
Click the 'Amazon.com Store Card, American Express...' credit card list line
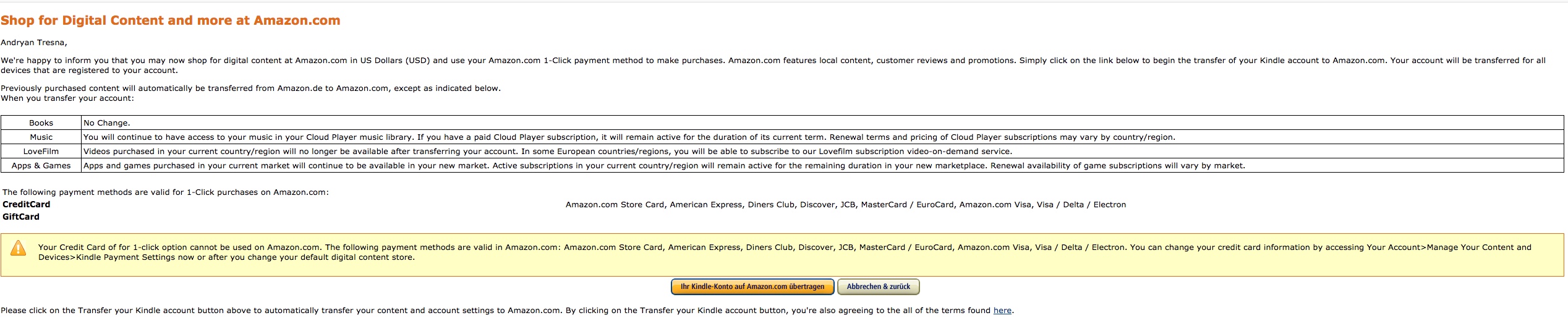(x=846, y=205)
